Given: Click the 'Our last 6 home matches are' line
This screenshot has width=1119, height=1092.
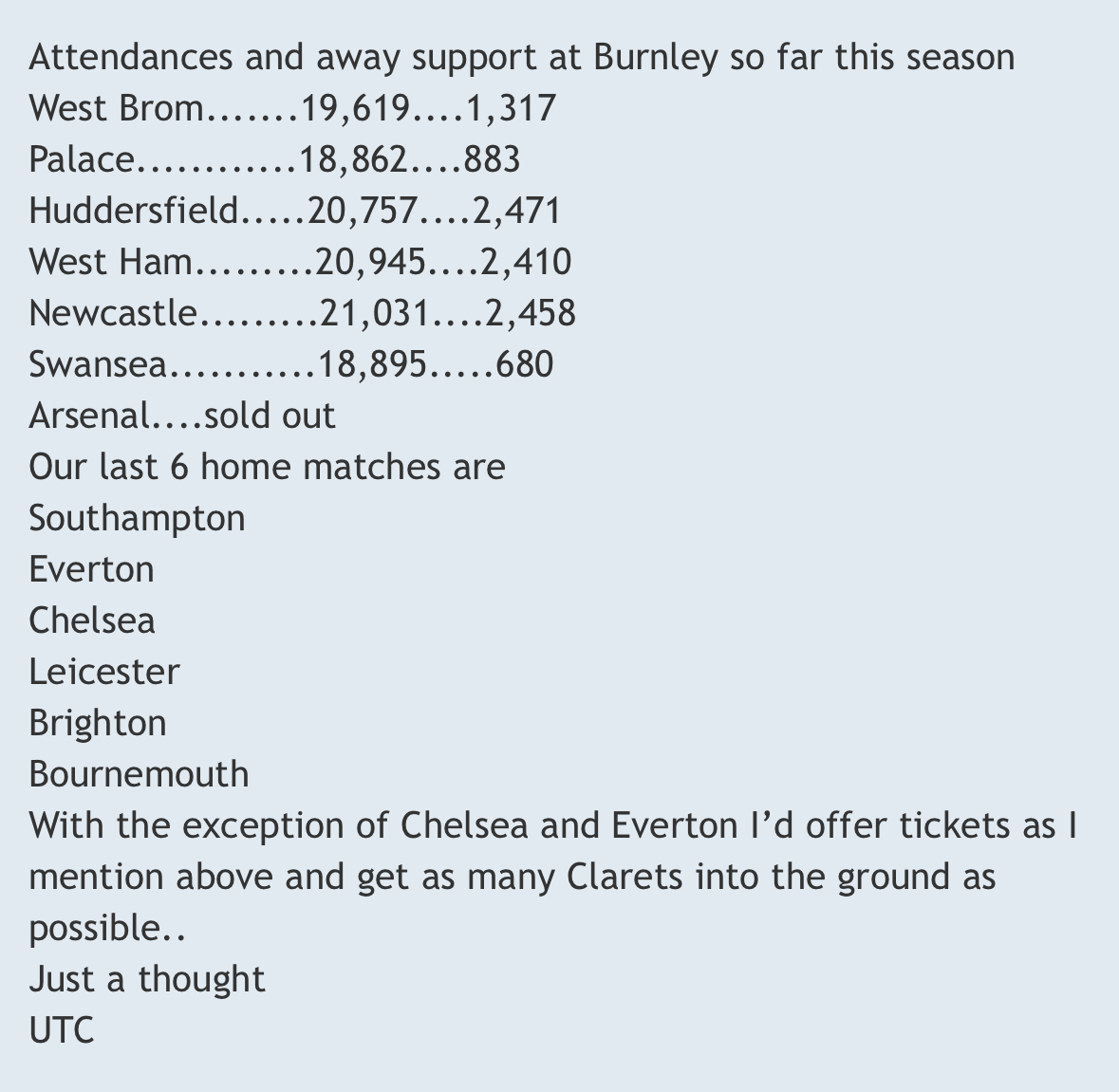Looking at the screenshot, I should point(267,467).
